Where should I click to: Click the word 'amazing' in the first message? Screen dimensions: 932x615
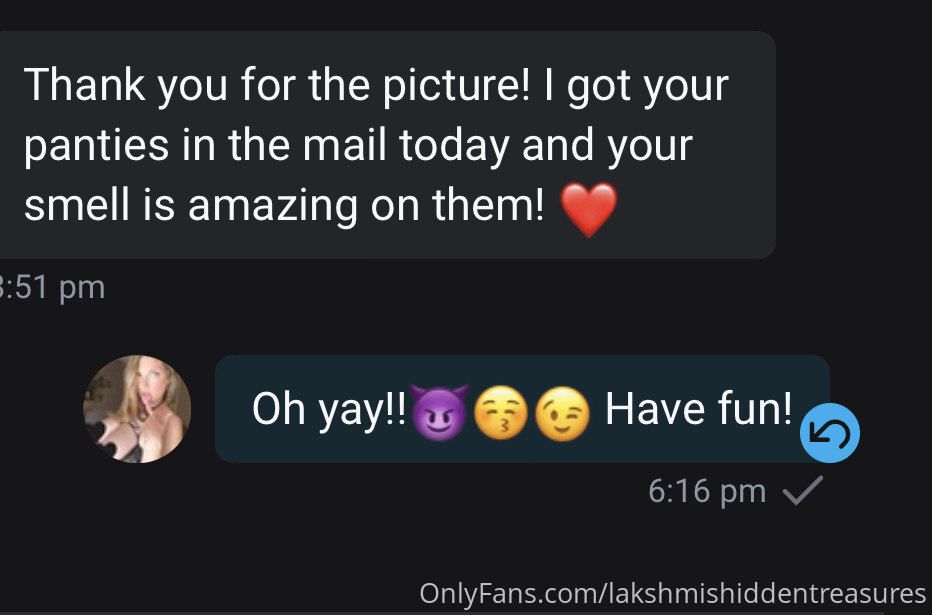click(x=273, y=206)
